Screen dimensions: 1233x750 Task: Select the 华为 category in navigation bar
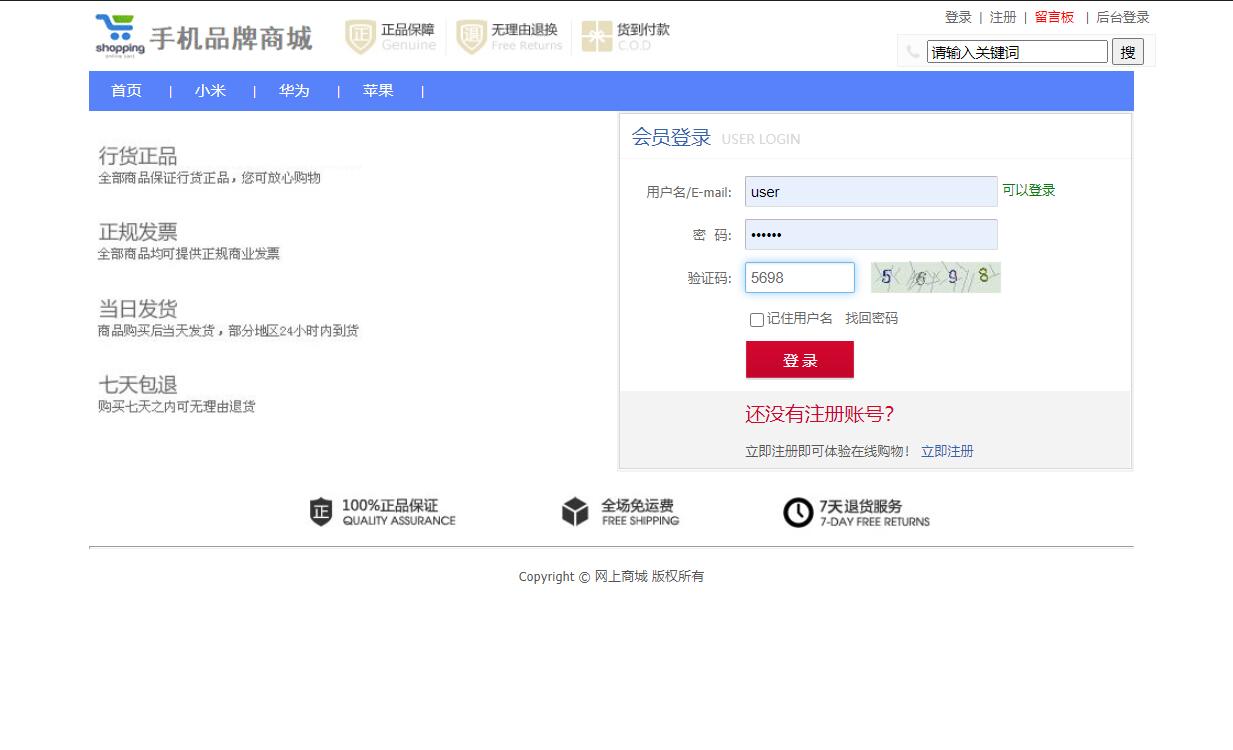(x=294, y=90)
